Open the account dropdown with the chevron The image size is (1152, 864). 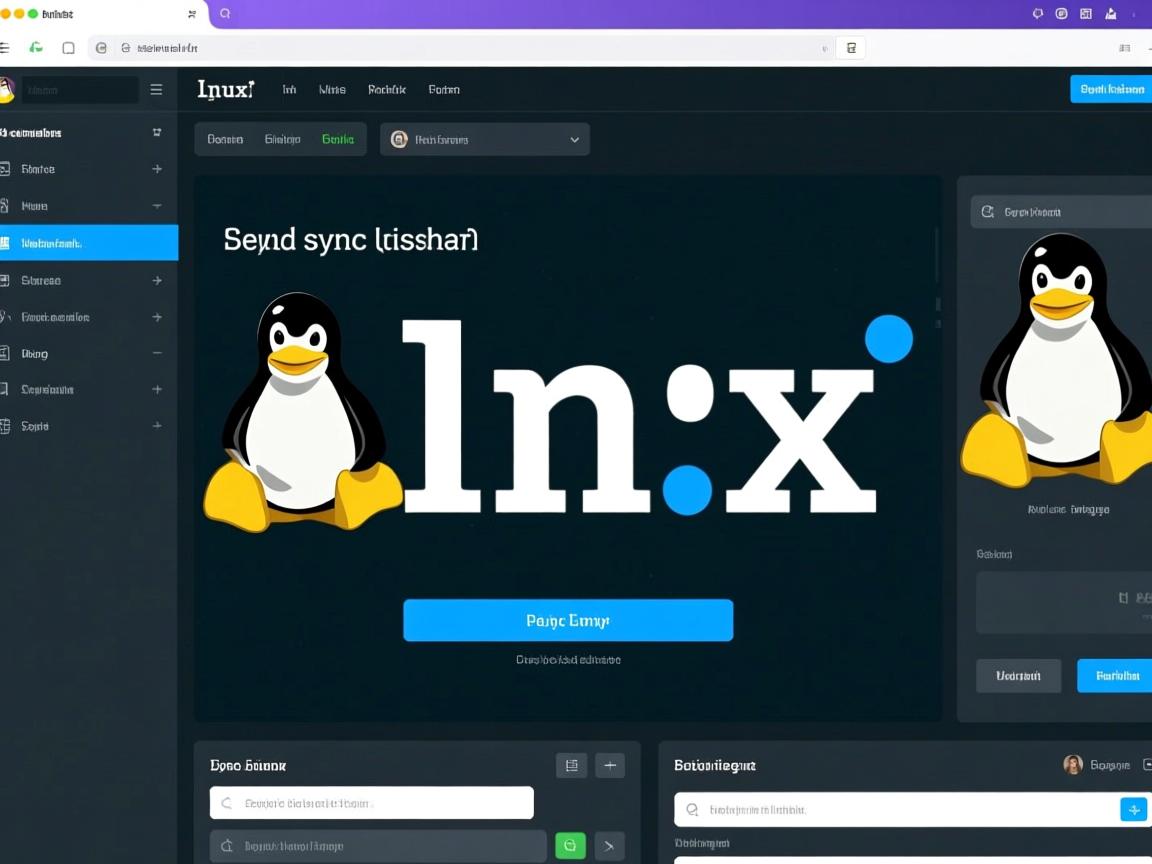pyautogui.click(x=573, y=139)
